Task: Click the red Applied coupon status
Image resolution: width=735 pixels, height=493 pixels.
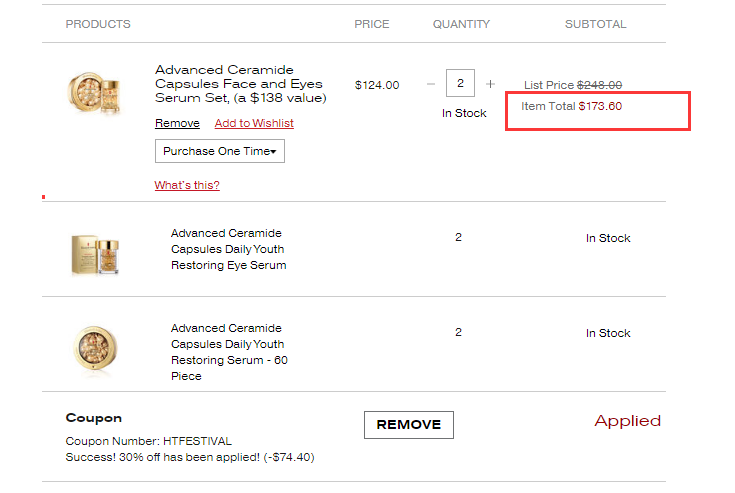Action: click(x=628, y=421)
